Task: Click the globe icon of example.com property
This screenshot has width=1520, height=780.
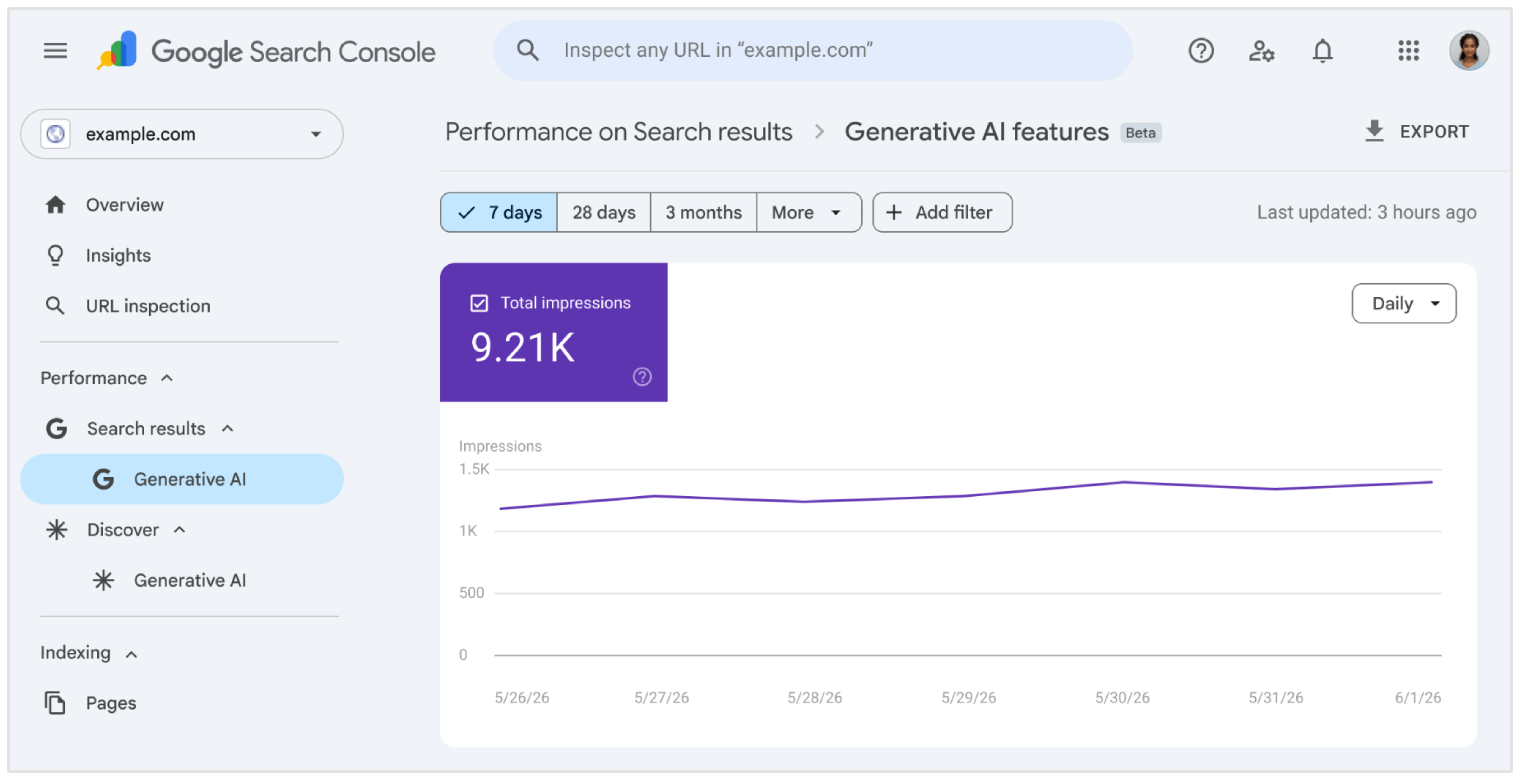Action: [x=56, y=134]
